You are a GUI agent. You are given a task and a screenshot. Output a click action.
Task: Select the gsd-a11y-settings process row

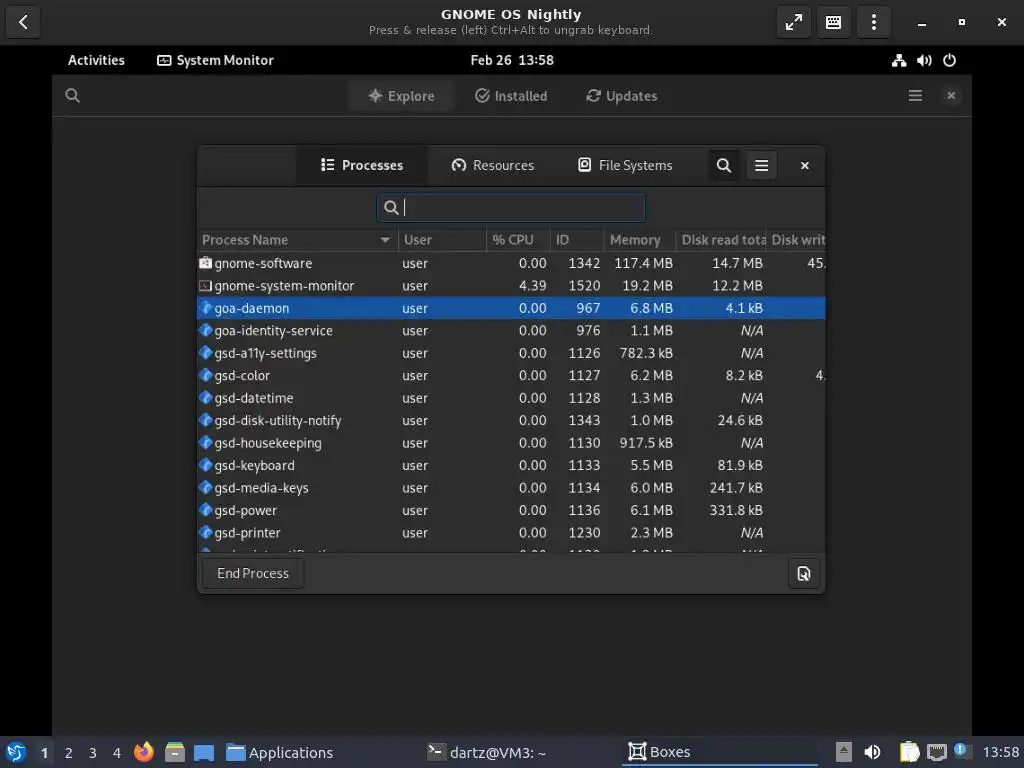pos(511,353)
